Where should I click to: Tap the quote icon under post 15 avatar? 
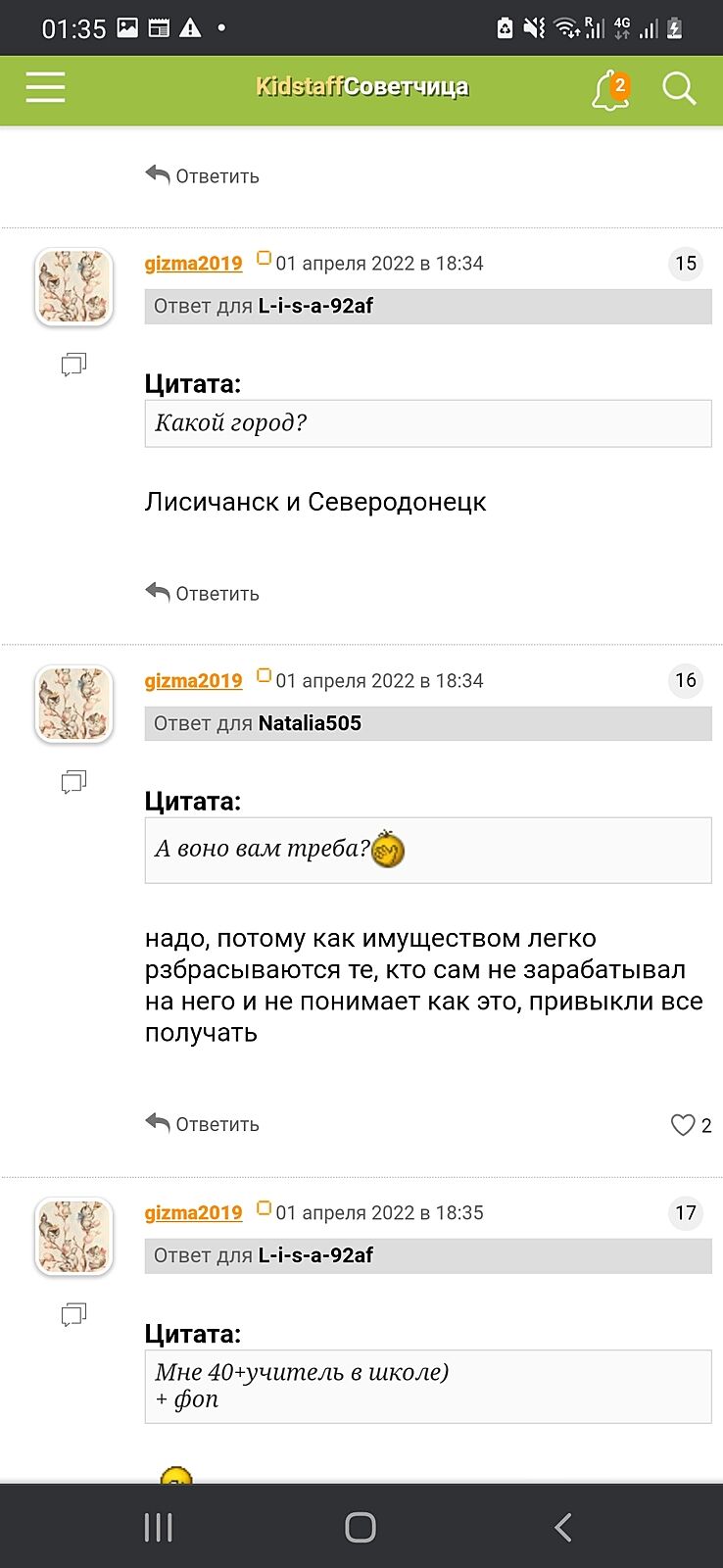pos(73,365)
